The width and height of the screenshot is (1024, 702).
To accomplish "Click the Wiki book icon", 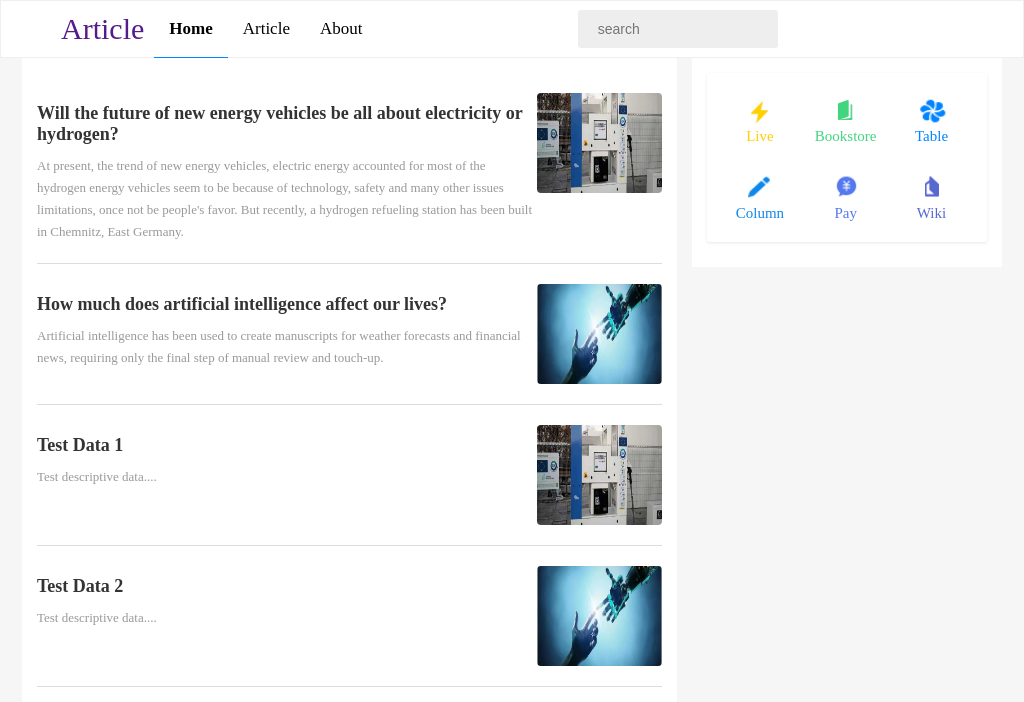I will point(931,187).
